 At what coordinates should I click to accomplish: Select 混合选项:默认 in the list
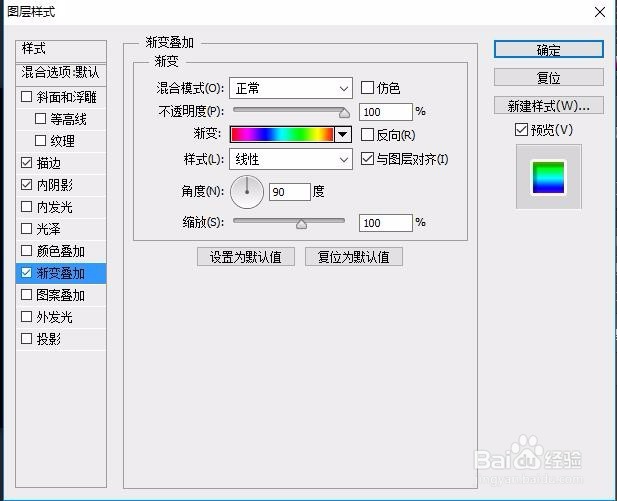pos(61,74)
